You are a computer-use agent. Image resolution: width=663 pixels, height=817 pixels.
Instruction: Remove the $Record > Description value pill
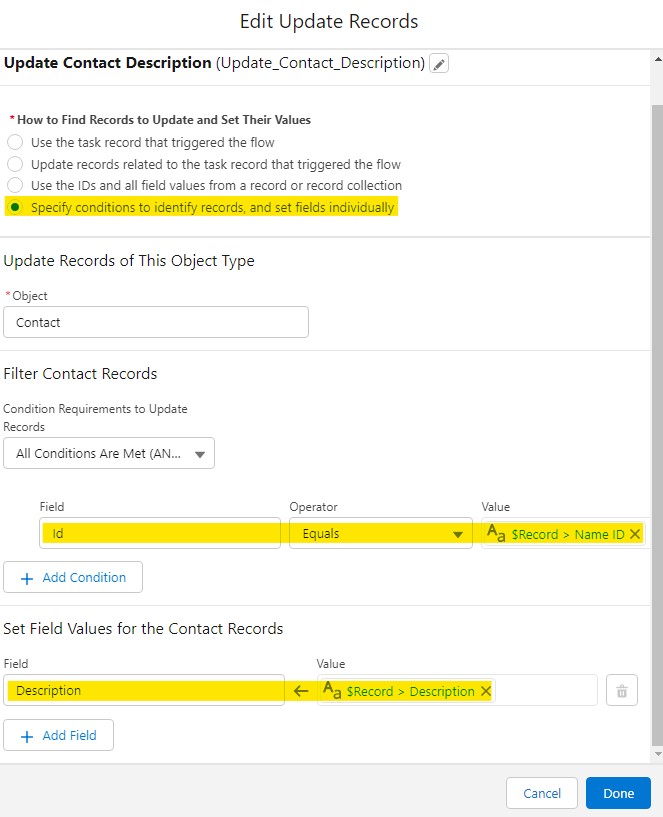(x=486, y=691)
